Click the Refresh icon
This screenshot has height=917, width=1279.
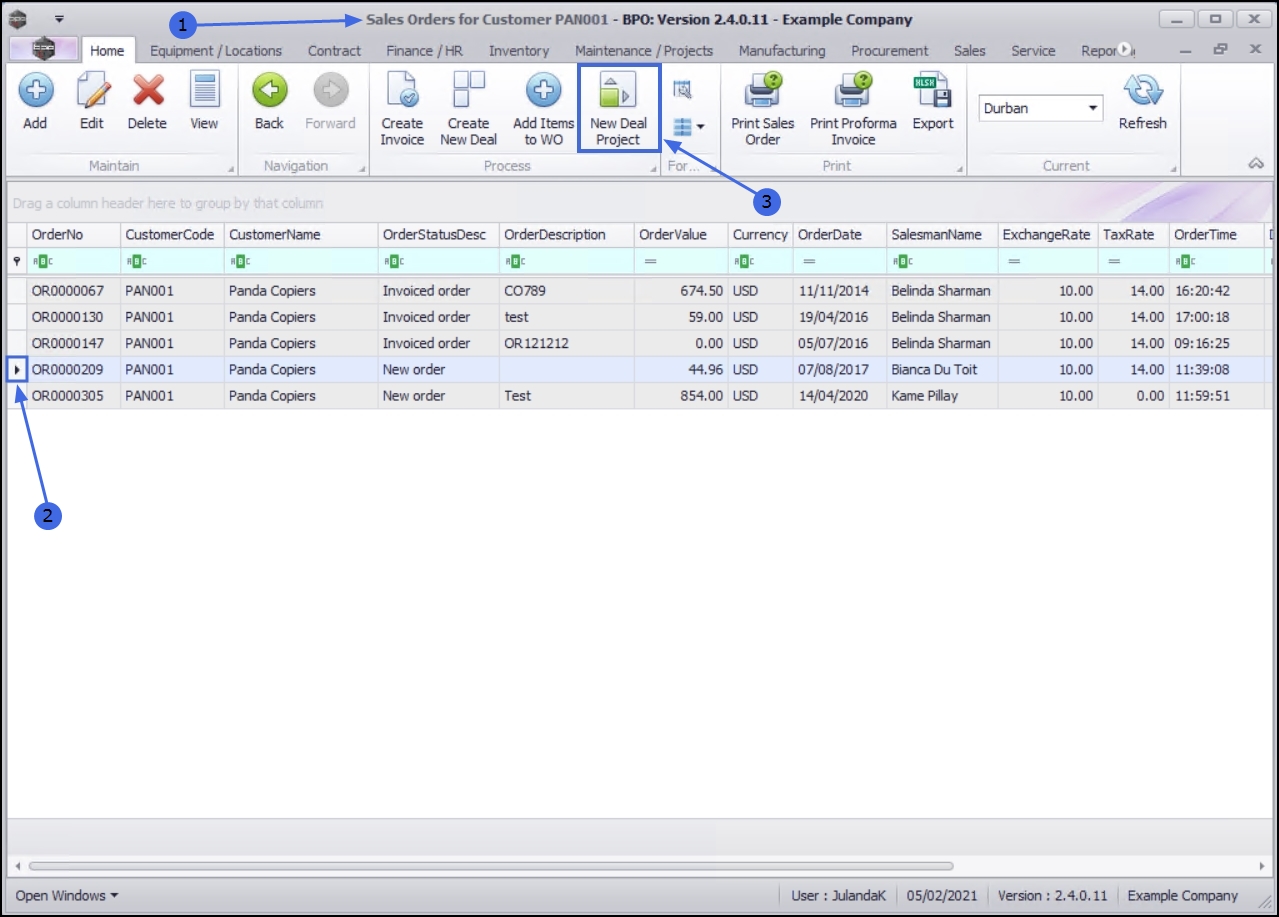1142,91
